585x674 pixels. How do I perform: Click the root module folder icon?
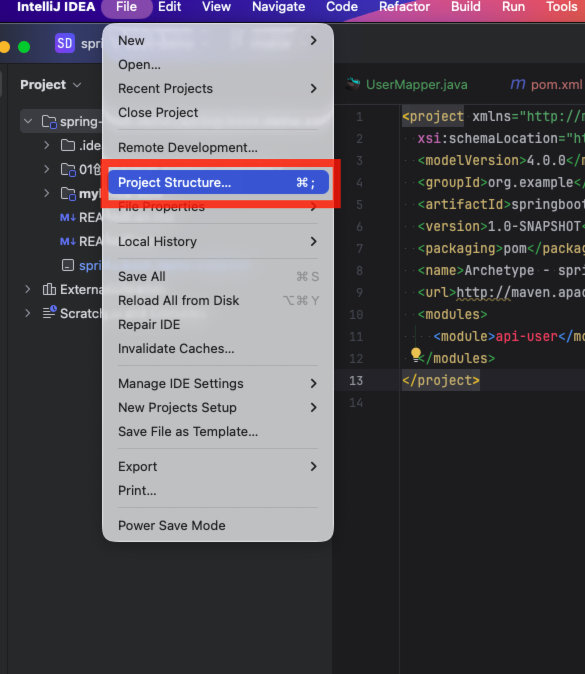tap(49, 122)
